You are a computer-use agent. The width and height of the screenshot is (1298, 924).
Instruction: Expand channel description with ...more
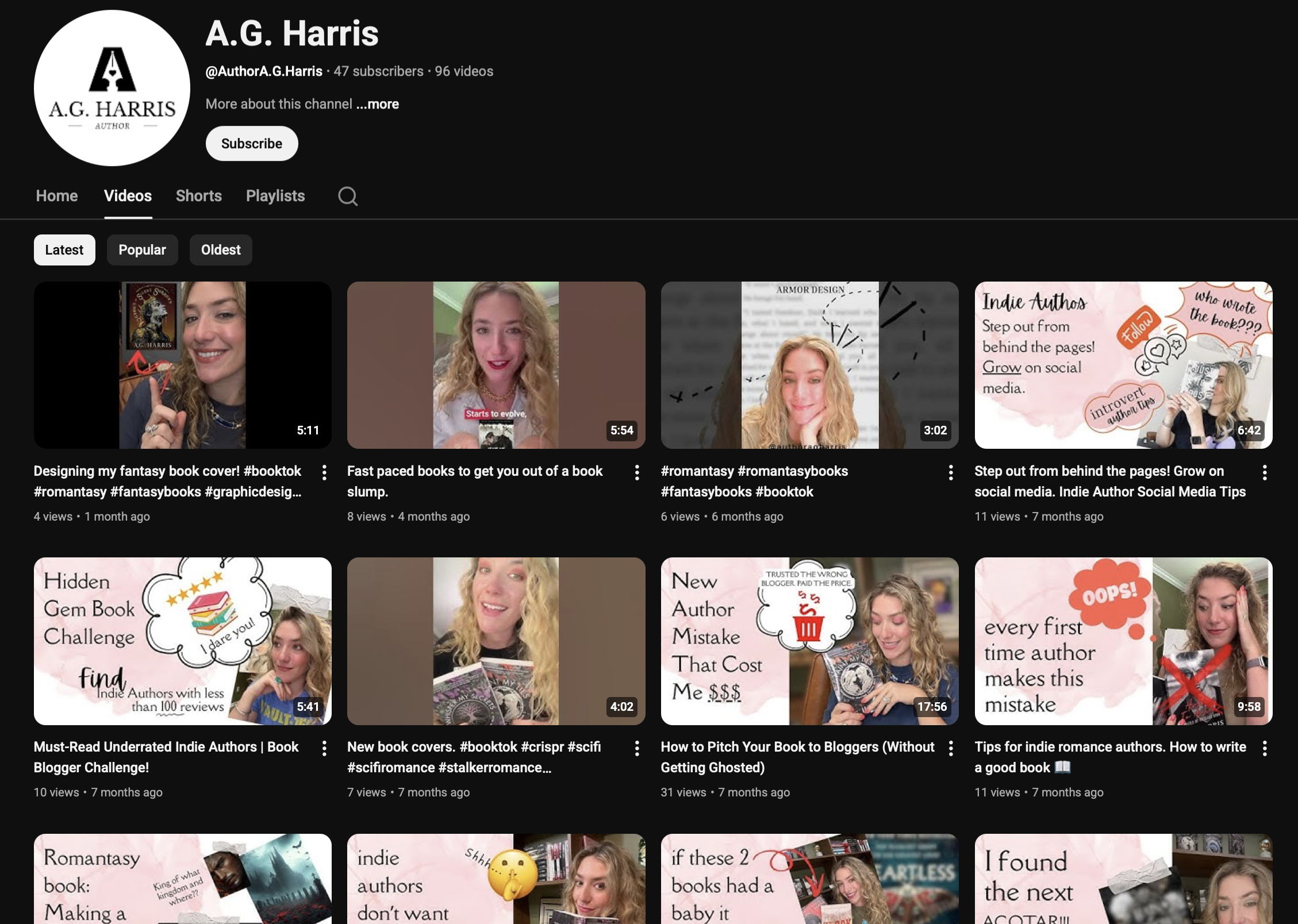(x=377, y=104)
